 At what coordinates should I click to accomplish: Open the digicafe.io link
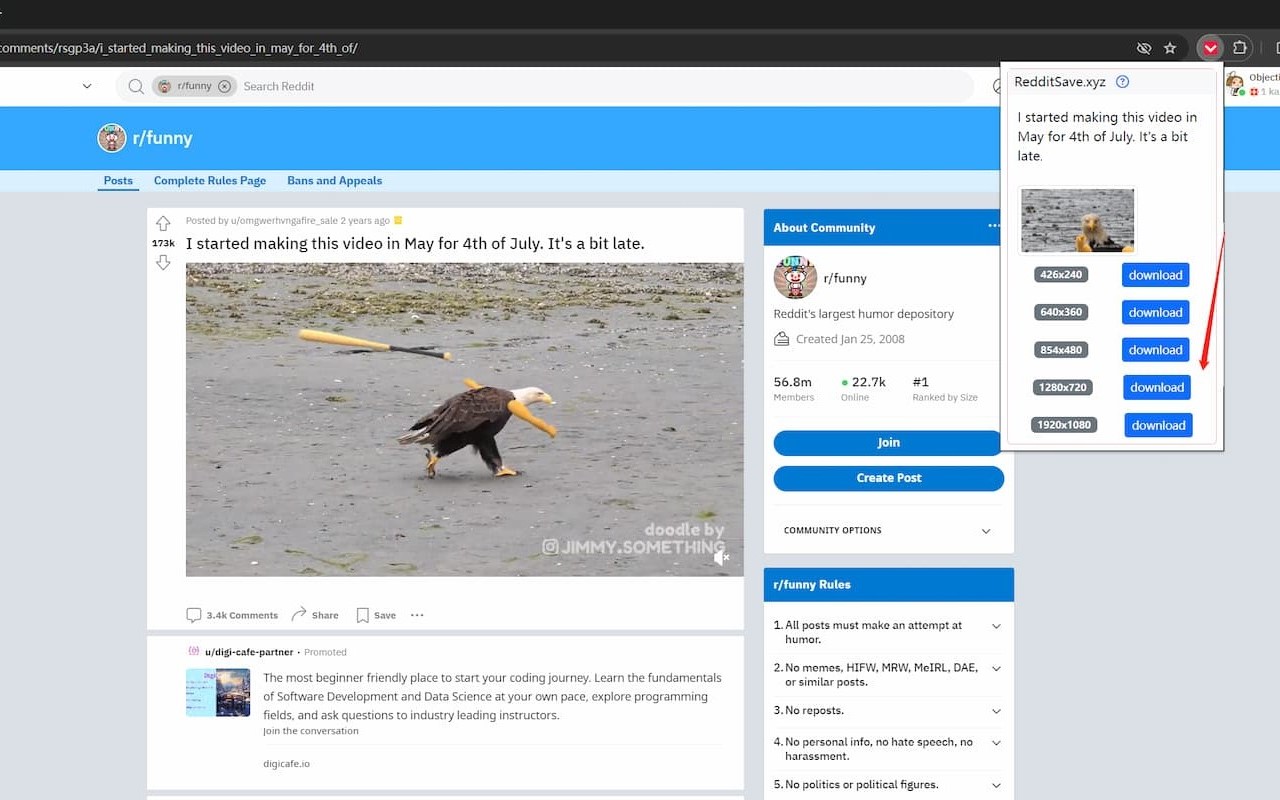286,763
